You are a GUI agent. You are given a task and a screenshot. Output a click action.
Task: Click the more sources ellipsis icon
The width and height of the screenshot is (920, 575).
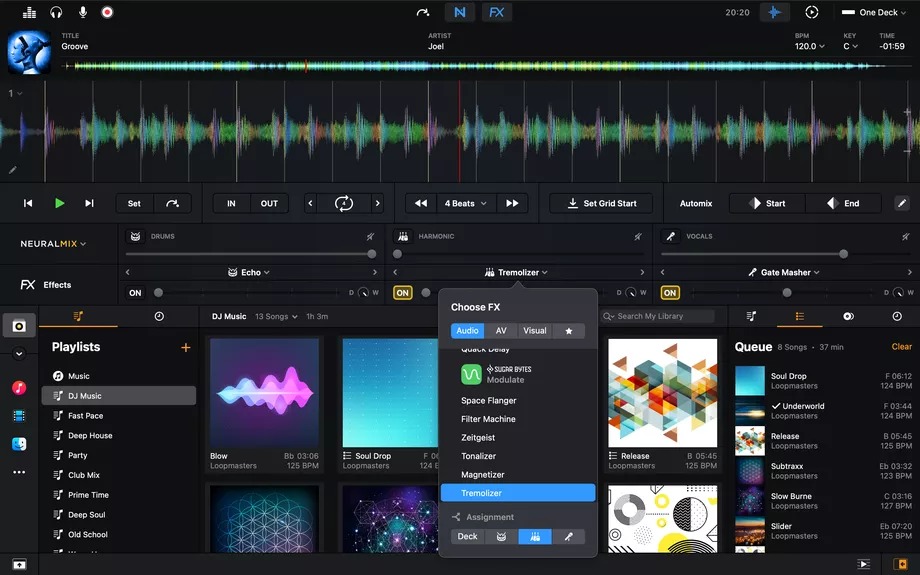click(19, 472)
